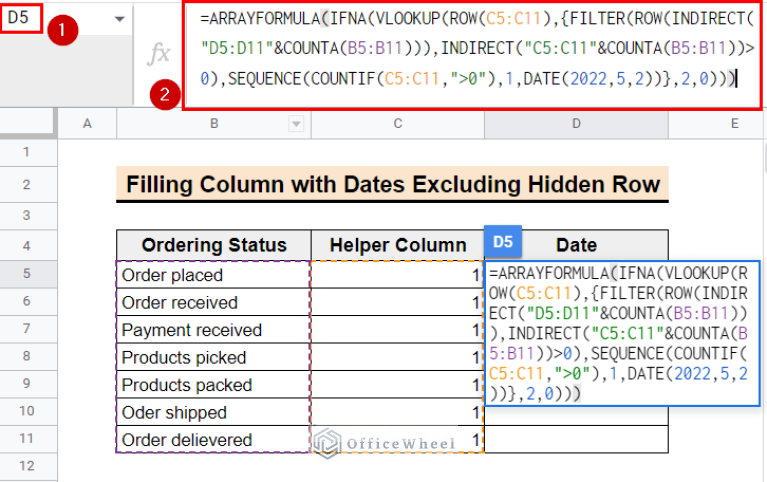Select row 10 header

pyautogui.click(x=27, y=411)
